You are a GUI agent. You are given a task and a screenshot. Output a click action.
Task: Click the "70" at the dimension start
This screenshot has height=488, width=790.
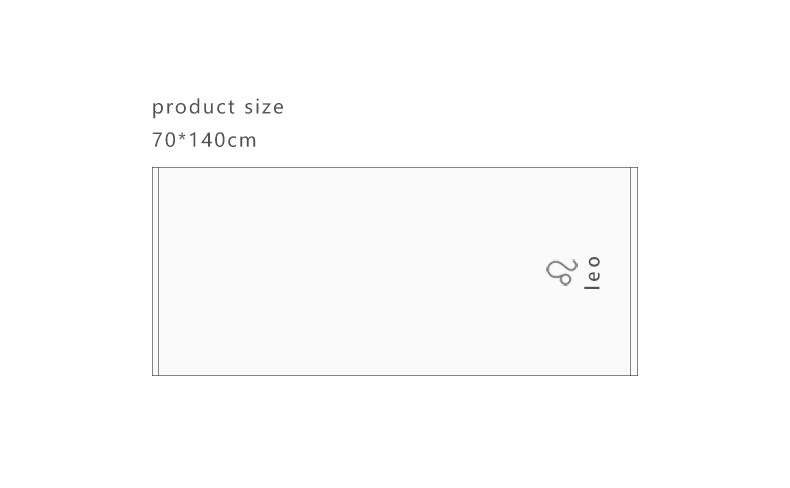[x=163, y=140]
